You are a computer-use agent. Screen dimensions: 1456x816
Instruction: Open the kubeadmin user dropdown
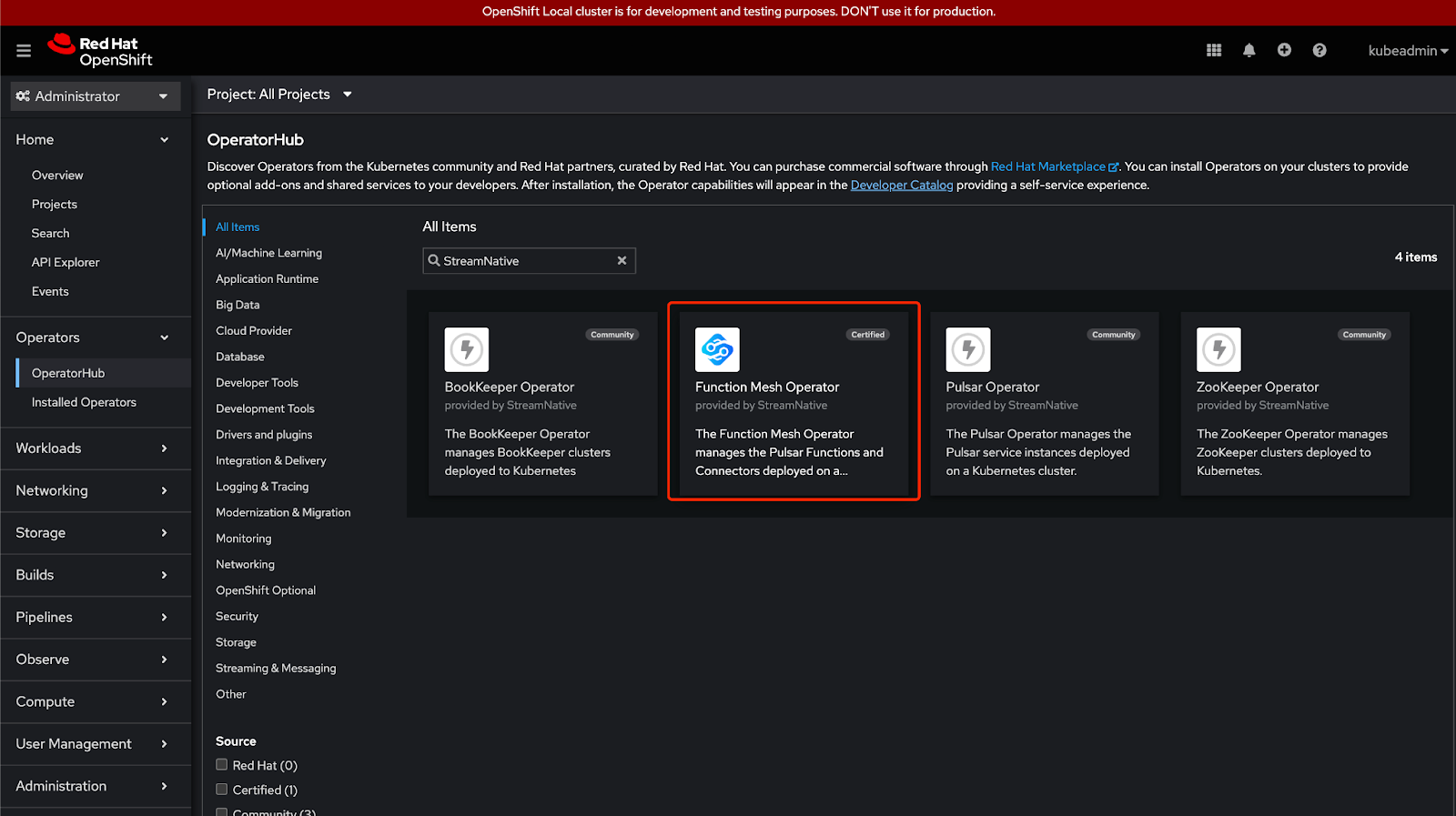[x=1408, y=51]
